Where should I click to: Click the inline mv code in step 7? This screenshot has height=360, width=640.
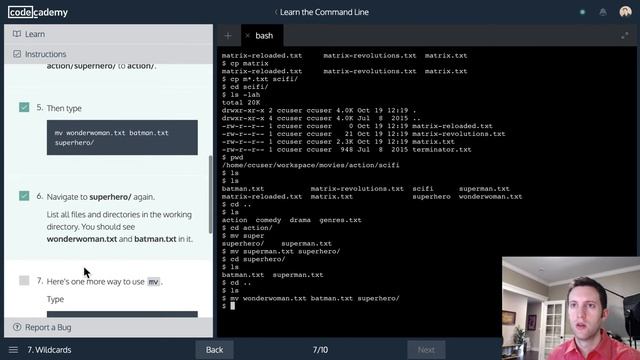click(153, 282)
